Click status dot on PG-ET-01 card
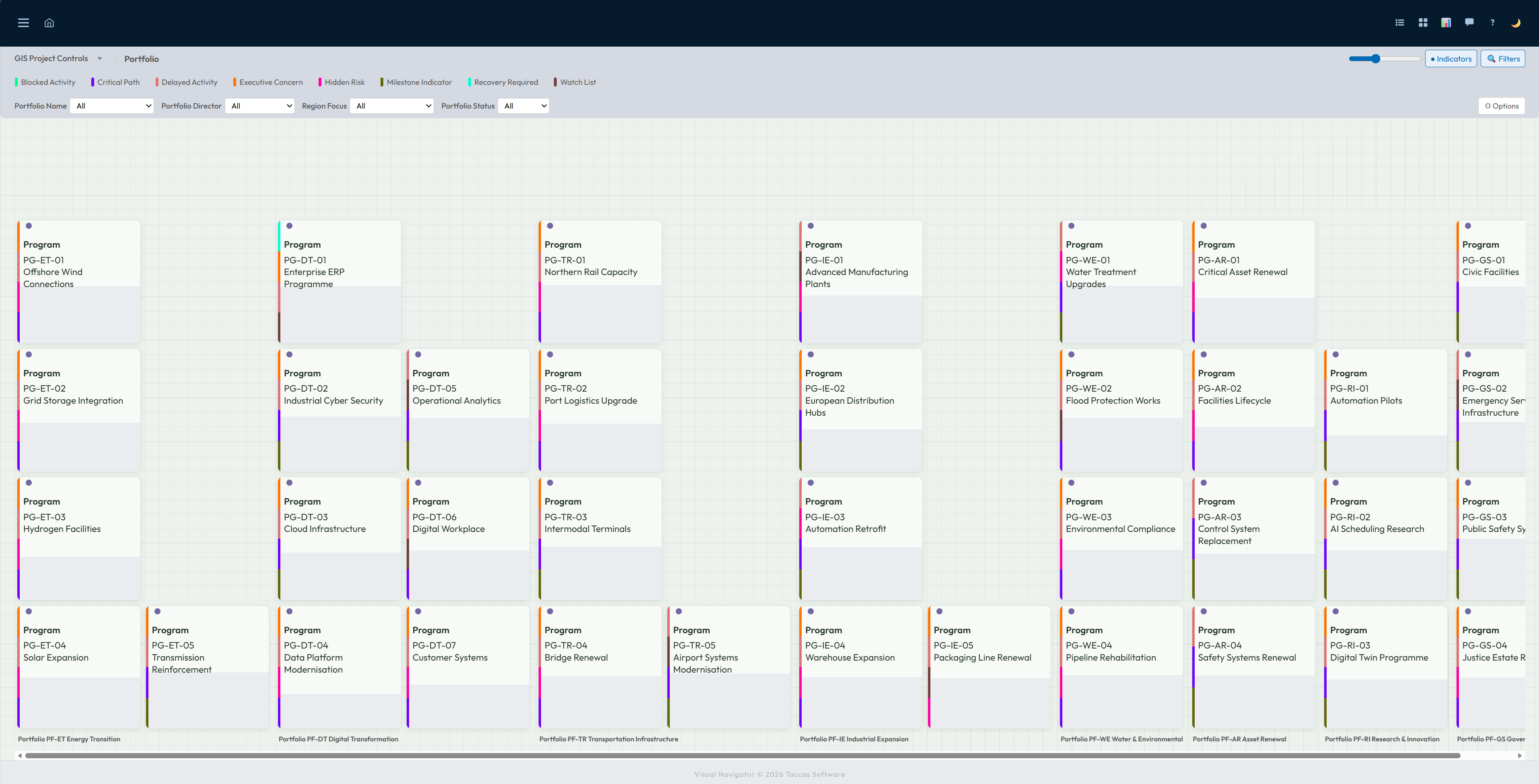Image resolution: width=1539 pixels, height=784 pixels. click(x=29, y=226)
